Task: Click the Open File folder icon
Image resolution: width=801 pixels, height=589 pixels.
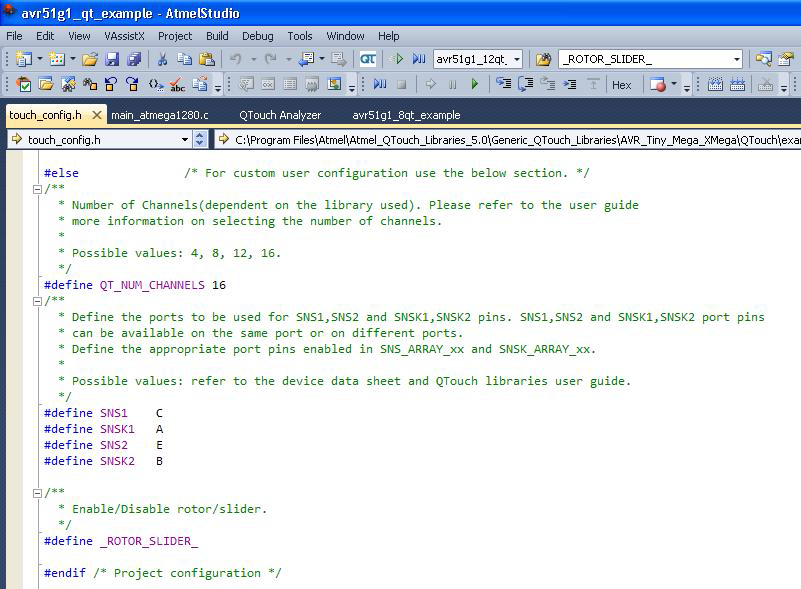Action: 90,60
